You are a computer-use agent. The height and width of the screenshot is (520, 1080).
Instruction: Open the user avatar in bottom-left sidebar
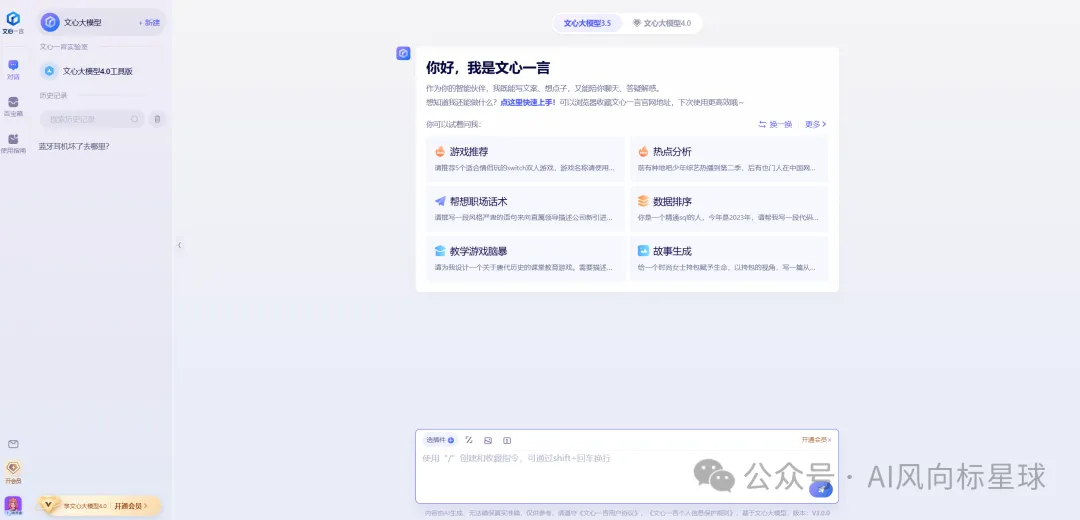[13, 505]
